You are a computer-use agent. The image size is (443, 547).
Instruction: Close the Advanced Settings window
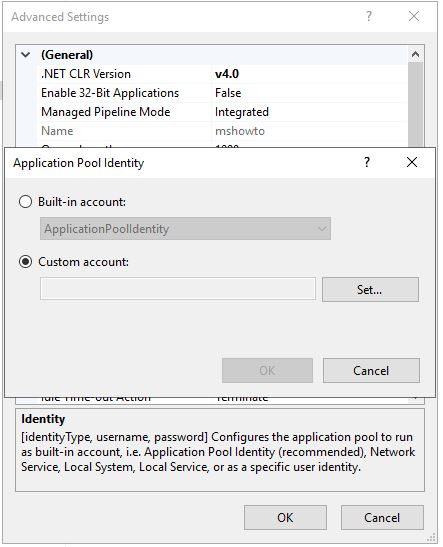[414, 16]
